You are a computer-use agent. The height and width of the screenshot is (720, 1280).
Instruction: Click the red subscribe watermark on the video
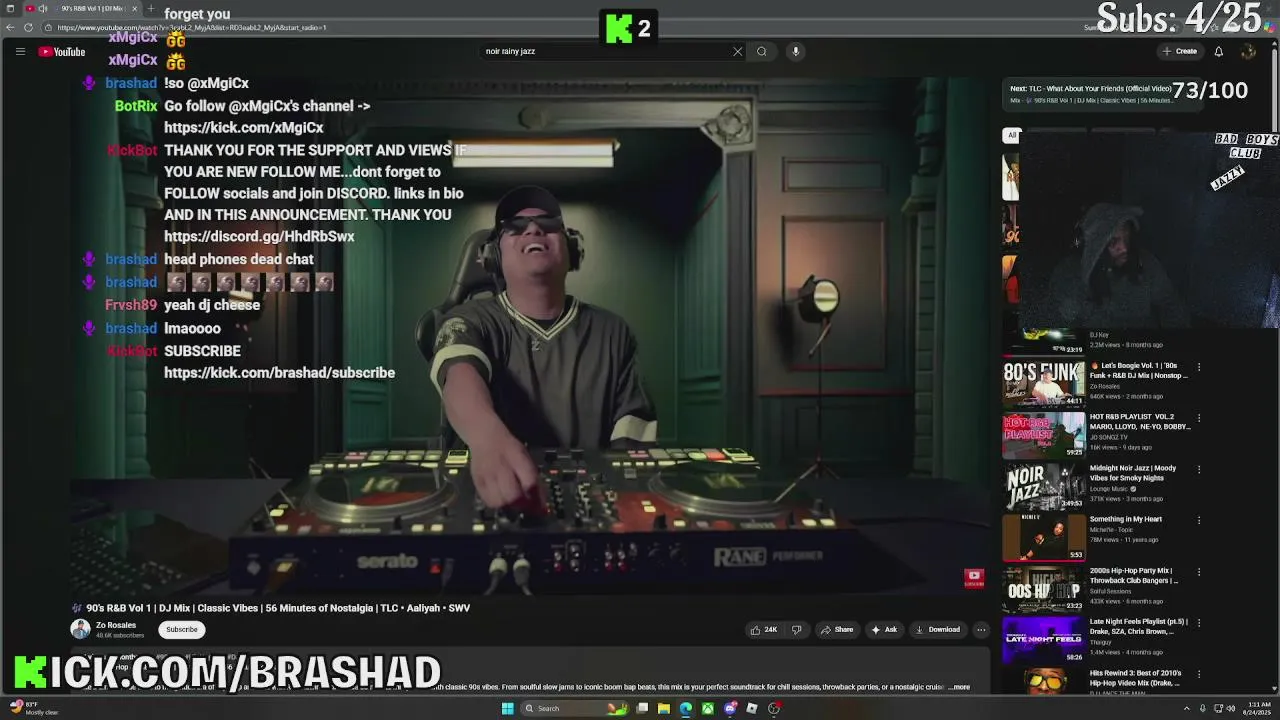974,577
